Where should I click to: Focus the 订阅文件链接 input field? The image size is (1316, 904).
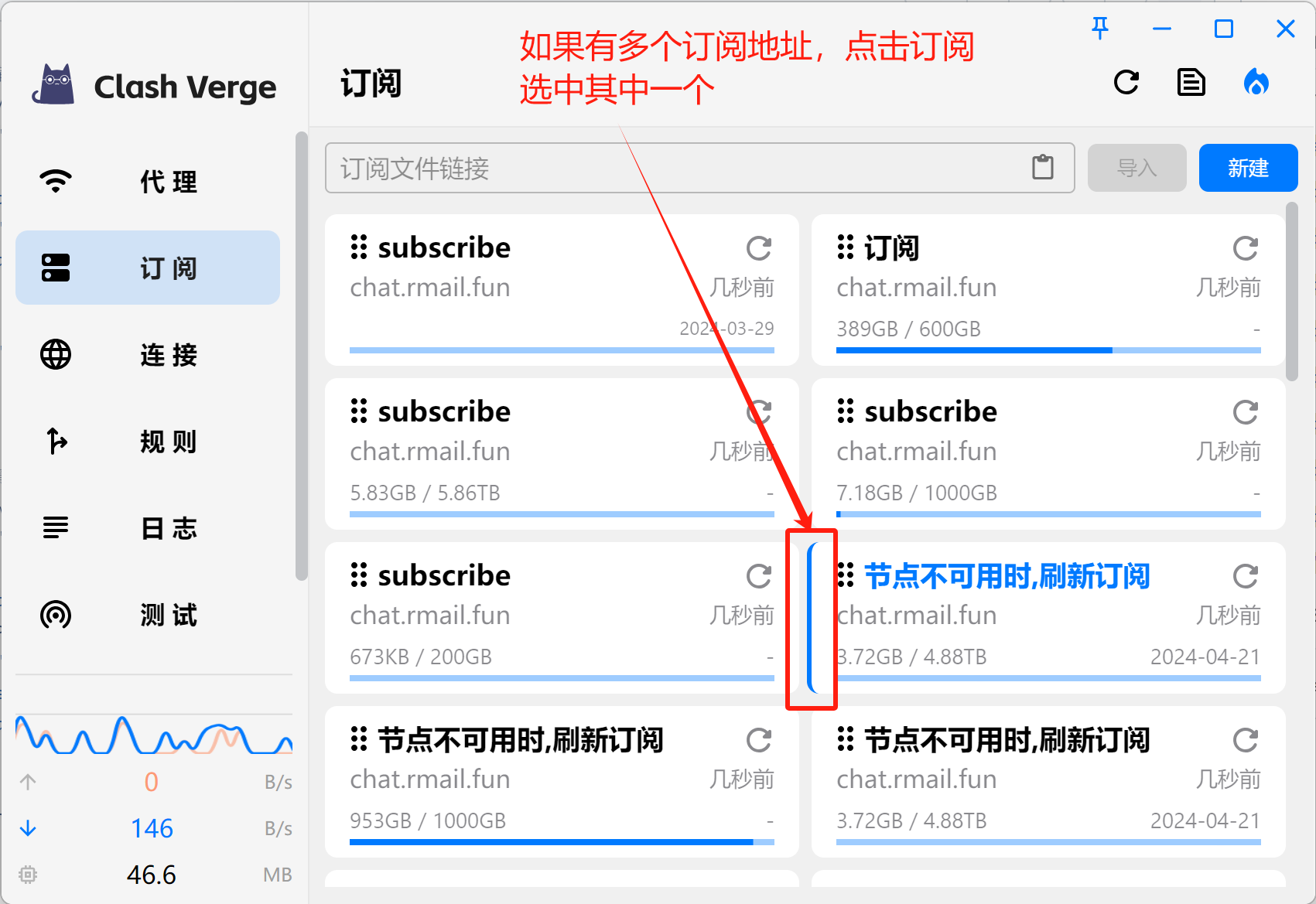click(699, 168)
